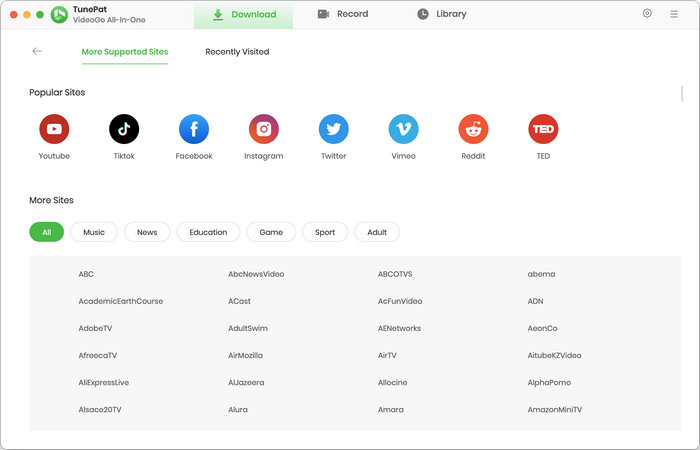
Task: Open the Tiktok site icon
Action: coord(124,129)
